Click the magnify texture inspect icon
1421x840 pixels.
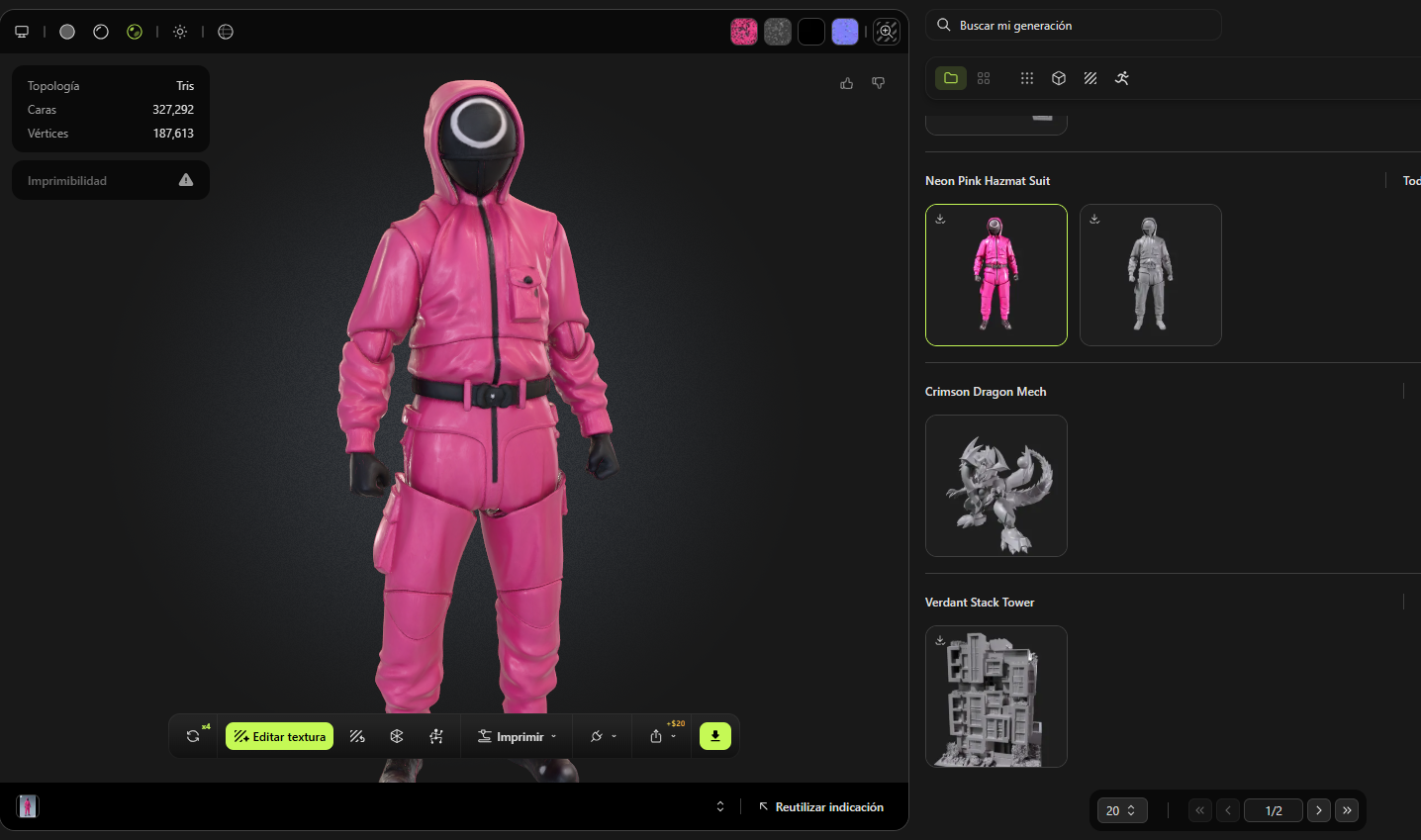(887, 32)
